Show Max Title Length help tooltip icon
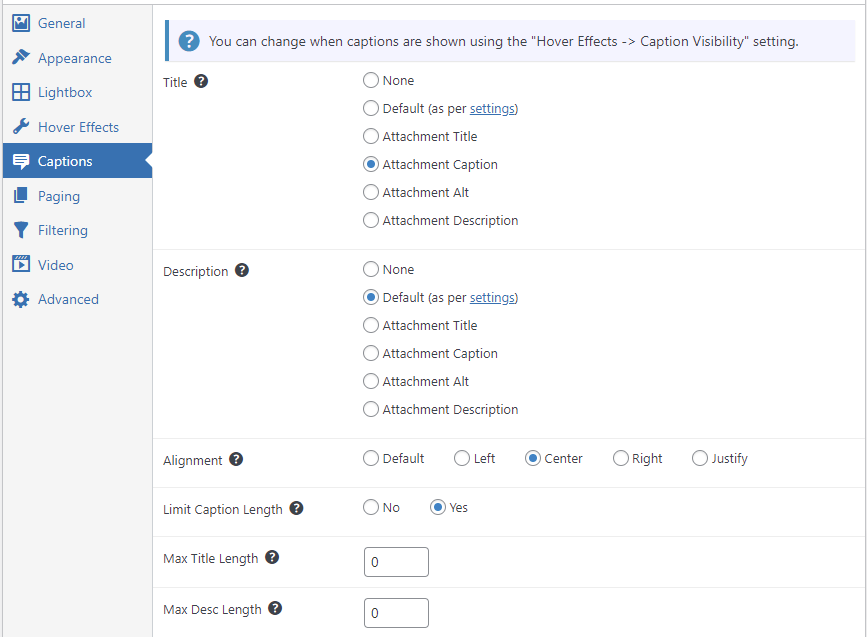The width and height of the screenshot is (867, 637). tap(272, 557)
